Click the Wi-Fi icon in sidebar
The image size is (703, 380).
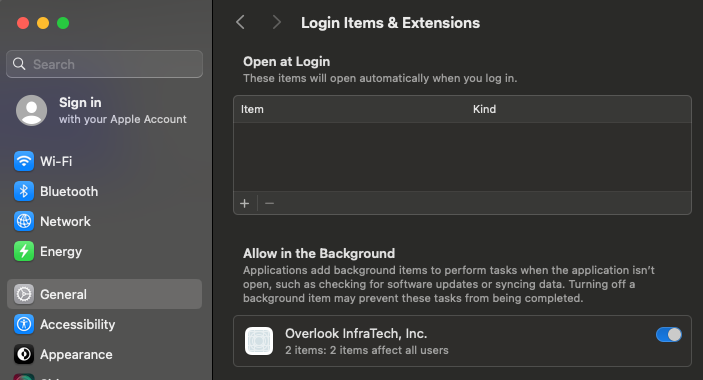(x=24, y=161)
